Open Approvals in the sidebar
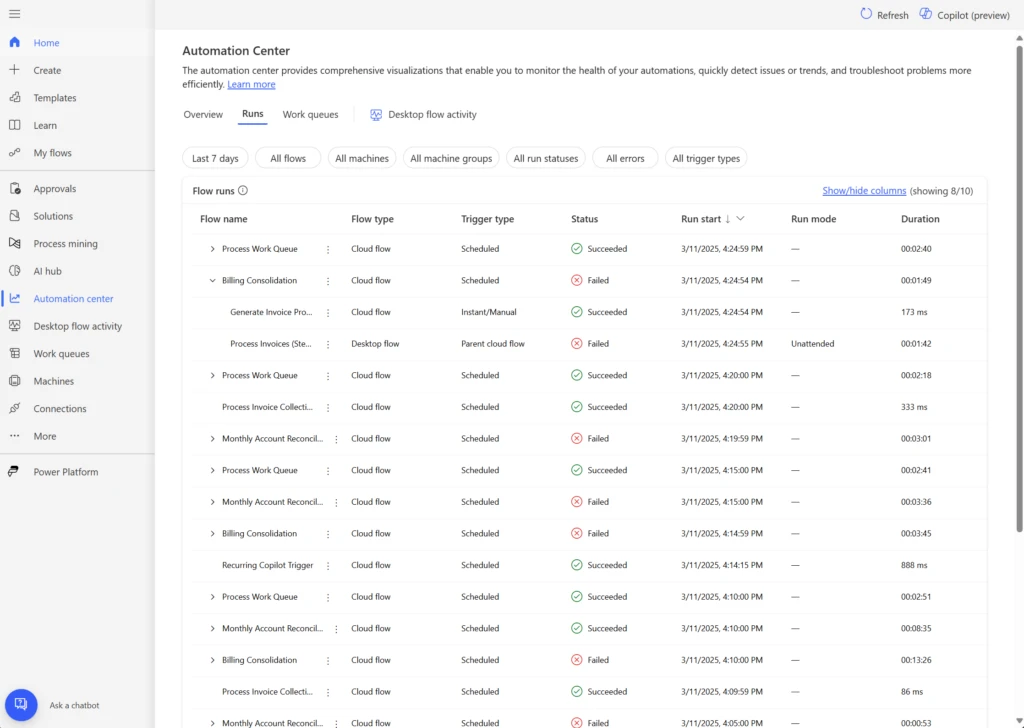 pos(56,188)
